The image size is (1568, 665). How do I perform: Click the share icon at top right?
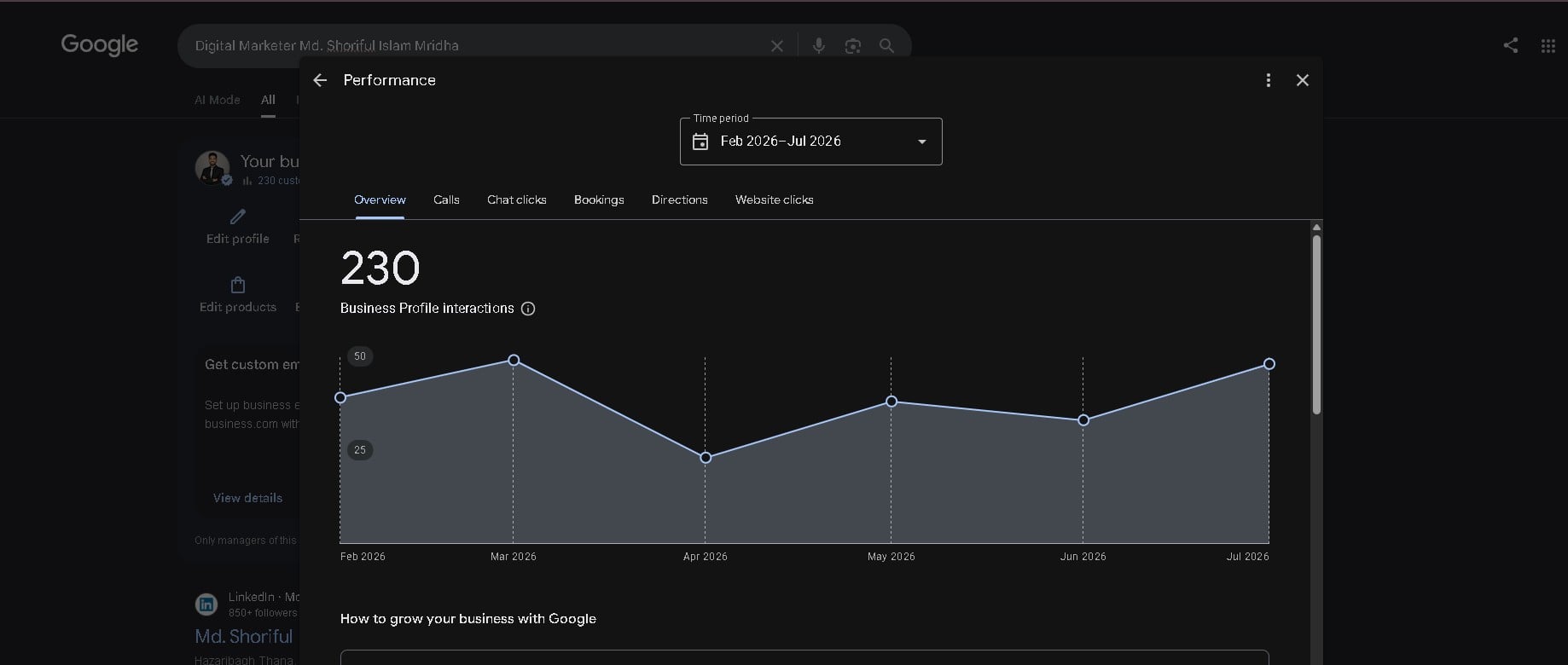click(1510, 45)
